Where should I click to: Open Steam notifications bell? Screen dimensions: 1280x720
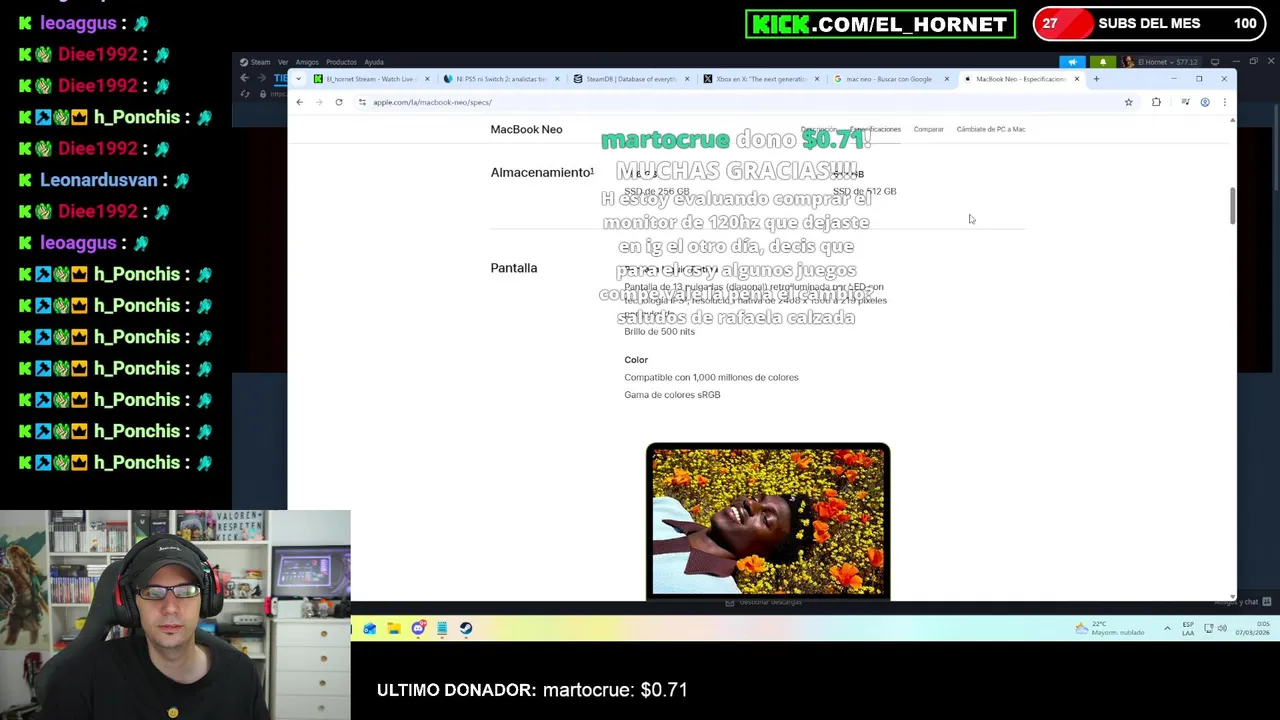(x=1103, y=62)
